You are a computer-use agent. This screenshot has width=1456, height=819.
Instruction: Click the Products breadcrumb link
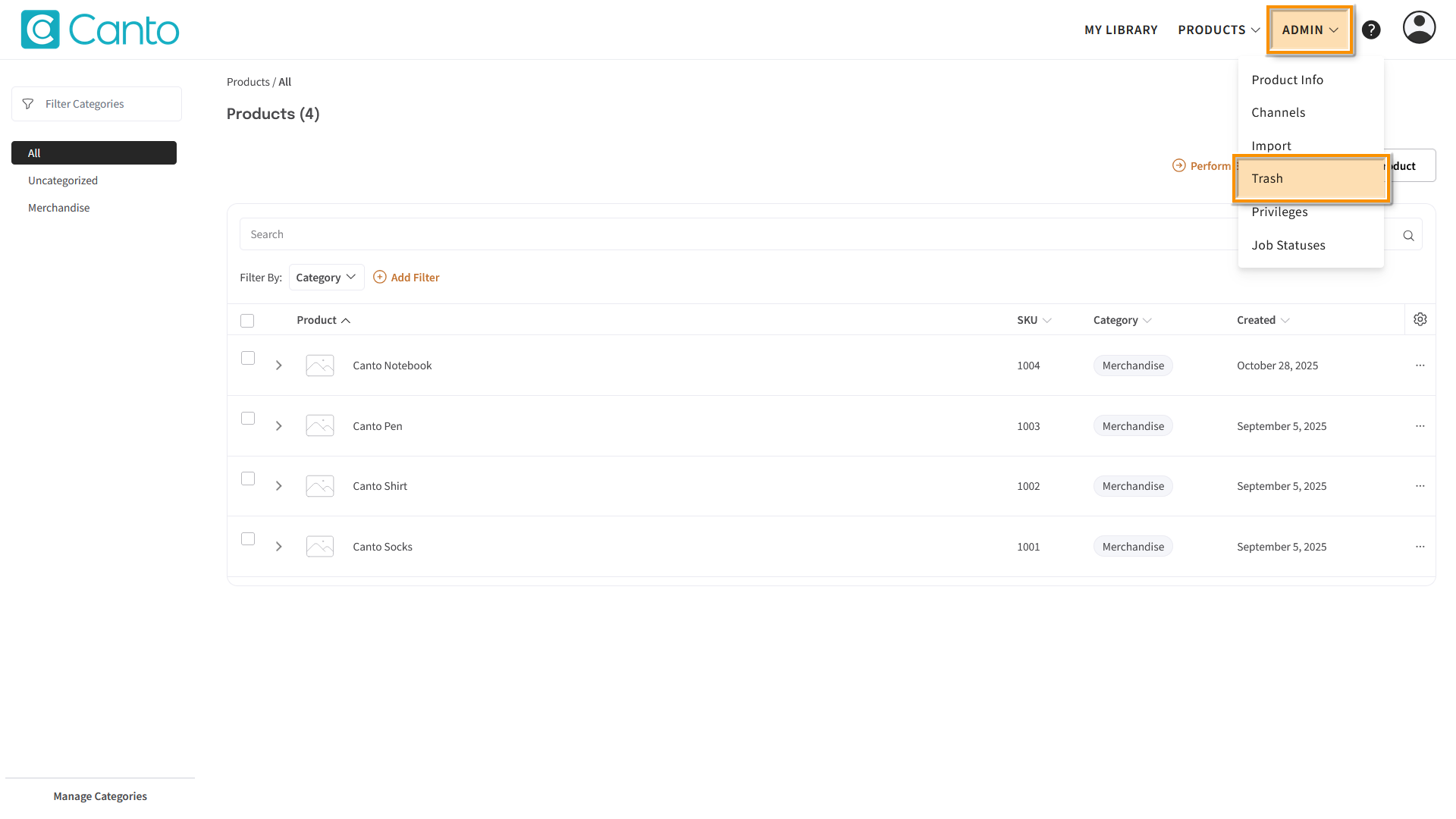click(x=248, y=82)
